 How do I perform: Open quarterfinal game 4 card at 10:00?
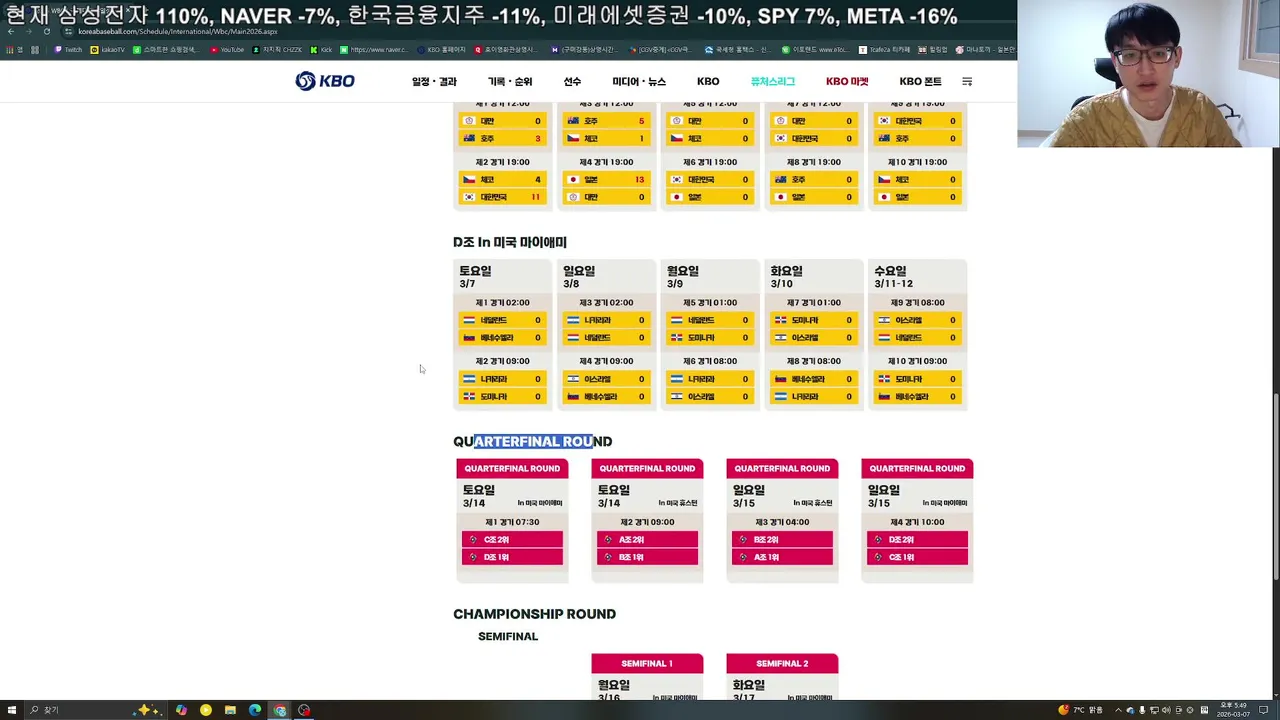click(917, 520)
